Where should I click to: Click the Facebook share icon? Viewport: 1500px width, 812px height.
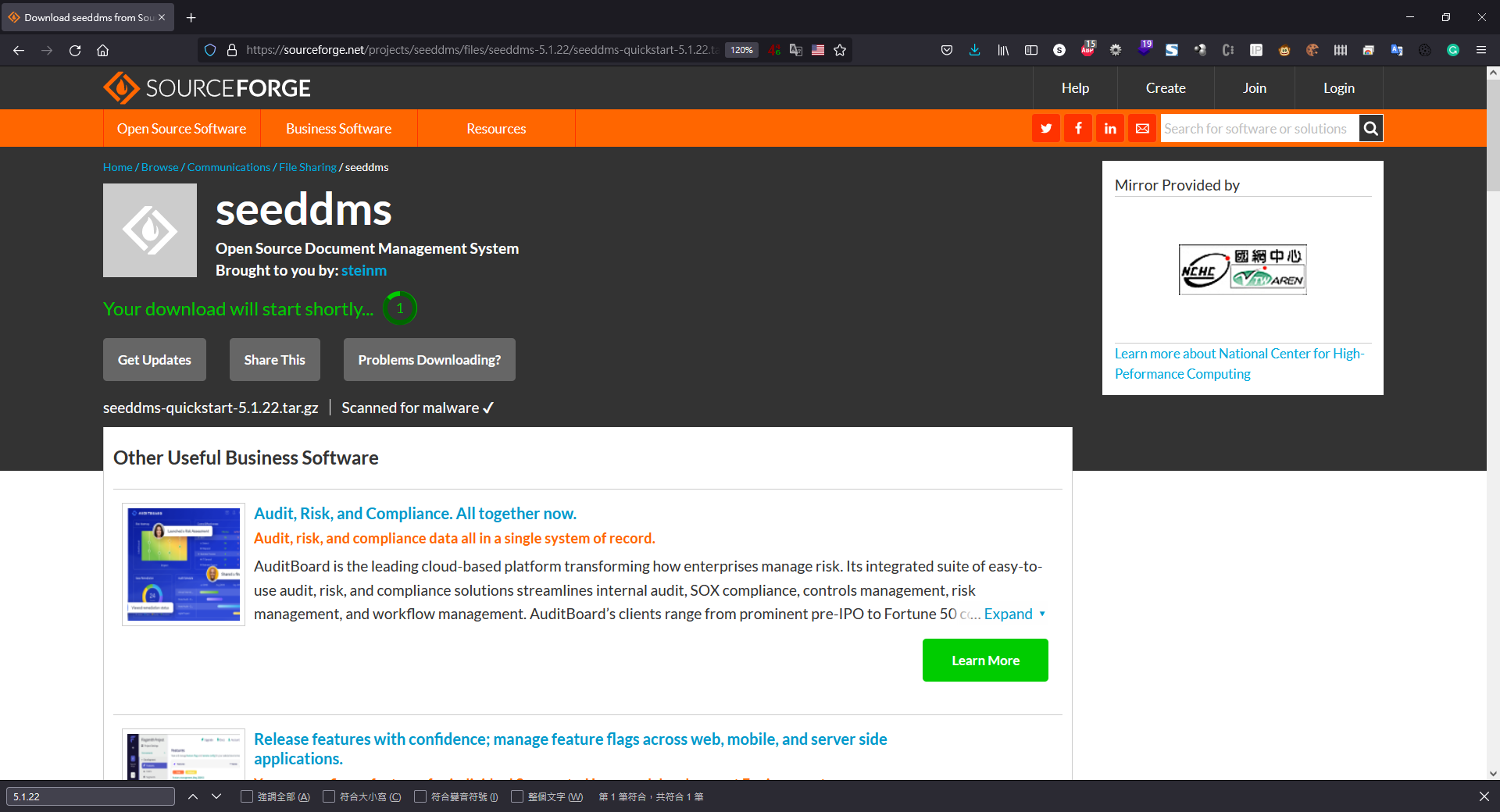(x=1078, y=129)
